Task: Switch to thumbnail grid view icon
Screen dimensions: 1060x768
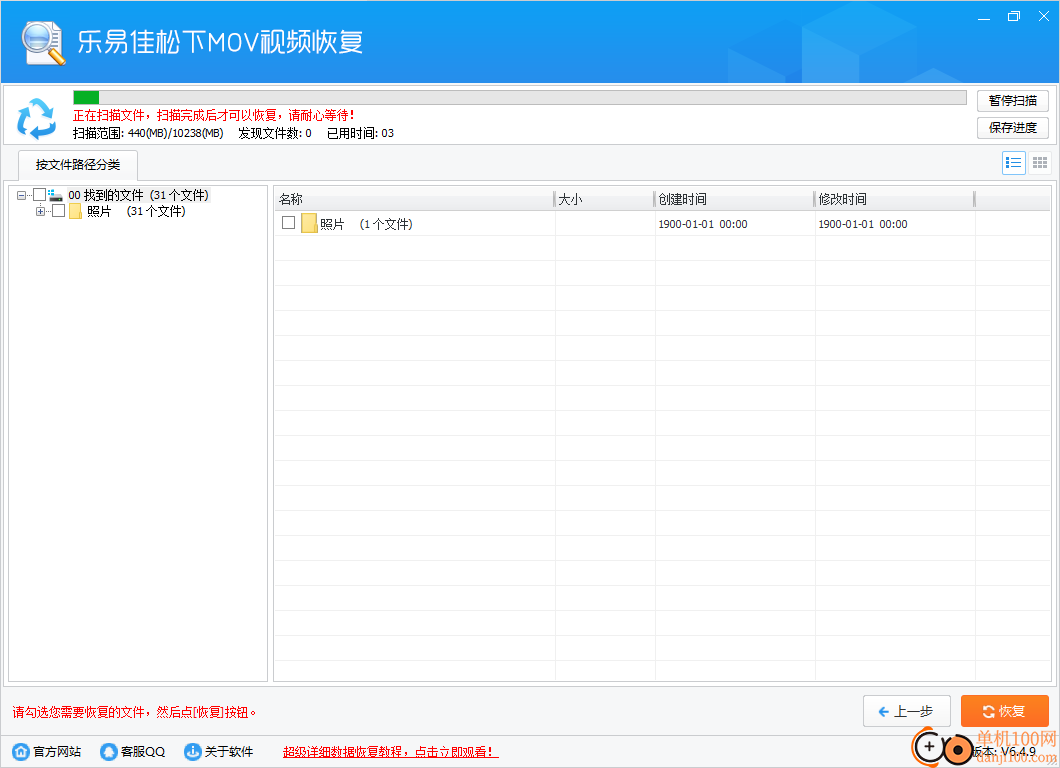Action: tap(1040, 163)
